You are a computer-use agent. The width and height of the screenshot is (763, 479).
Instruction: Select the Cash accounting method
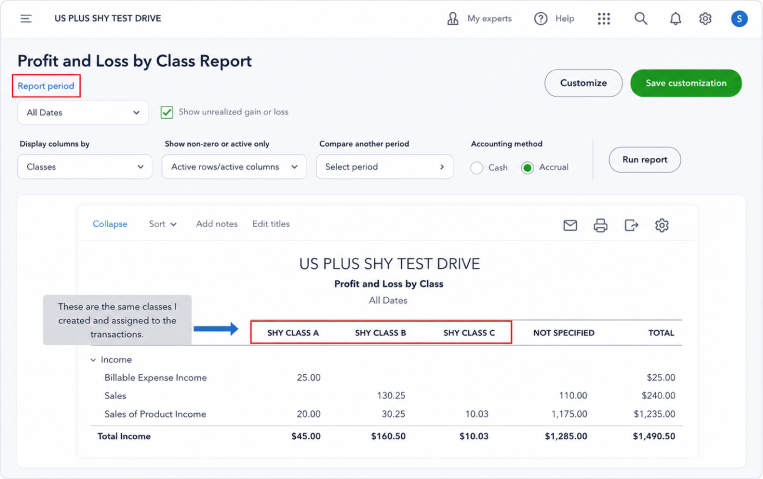[476, 167]
